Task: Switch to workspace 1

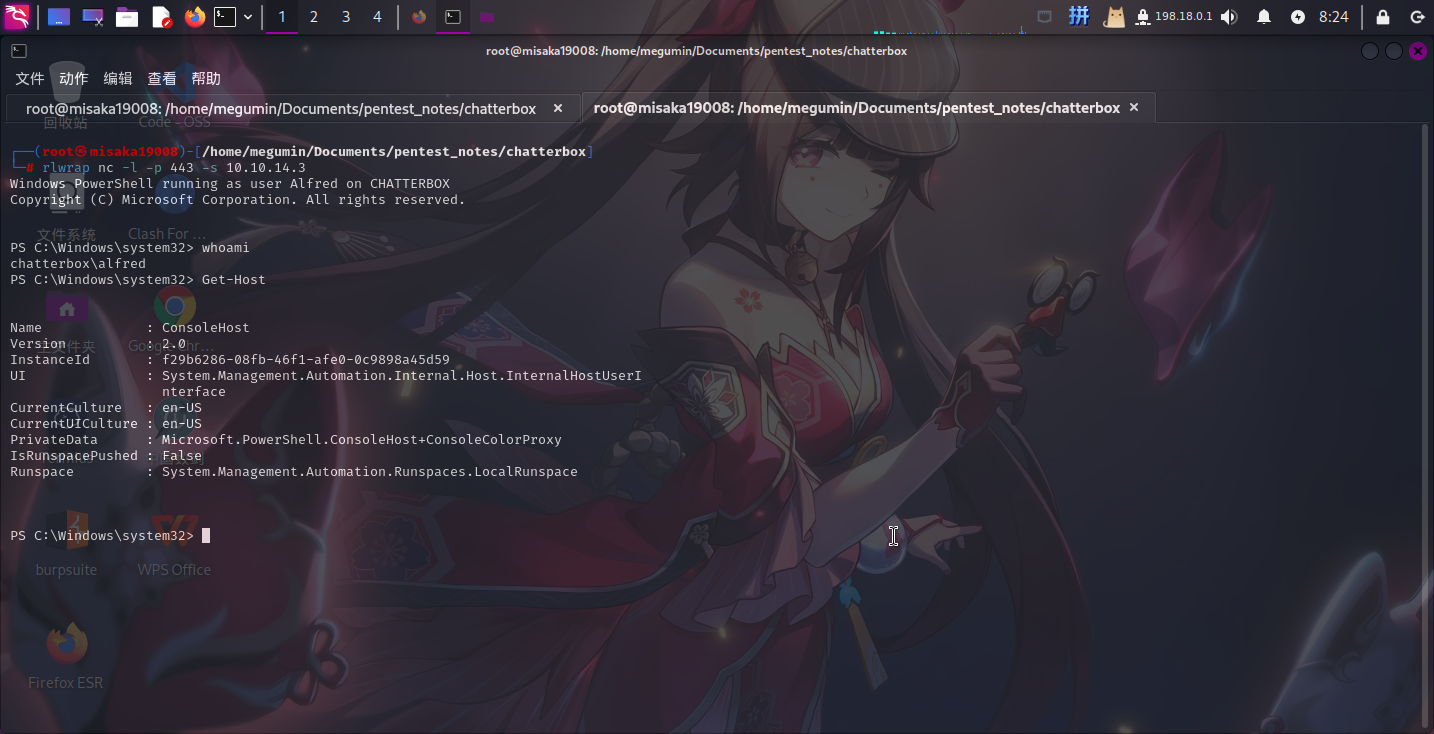Action: tap(282, 17)
